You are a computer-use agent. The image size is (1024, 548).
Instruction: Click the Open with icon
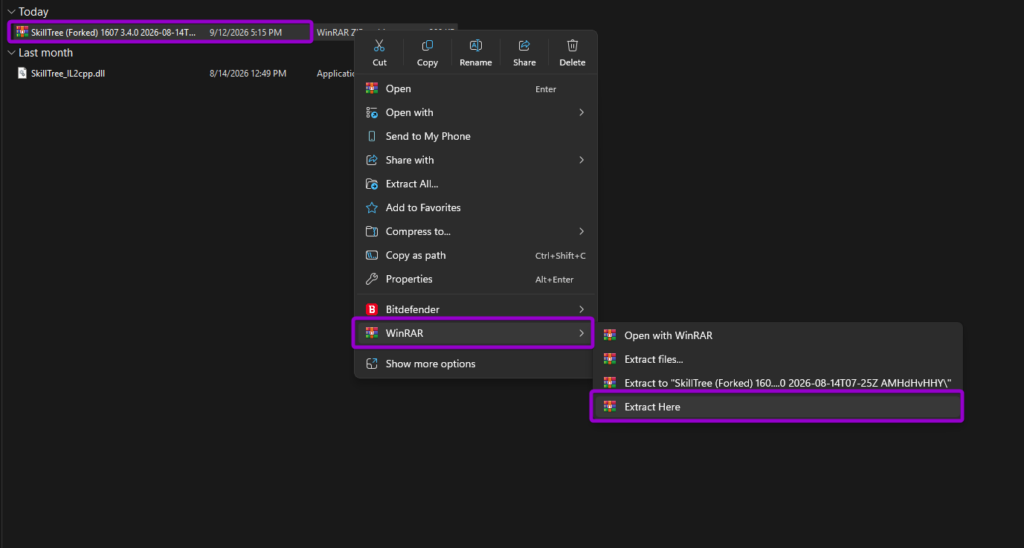[372, 112]
